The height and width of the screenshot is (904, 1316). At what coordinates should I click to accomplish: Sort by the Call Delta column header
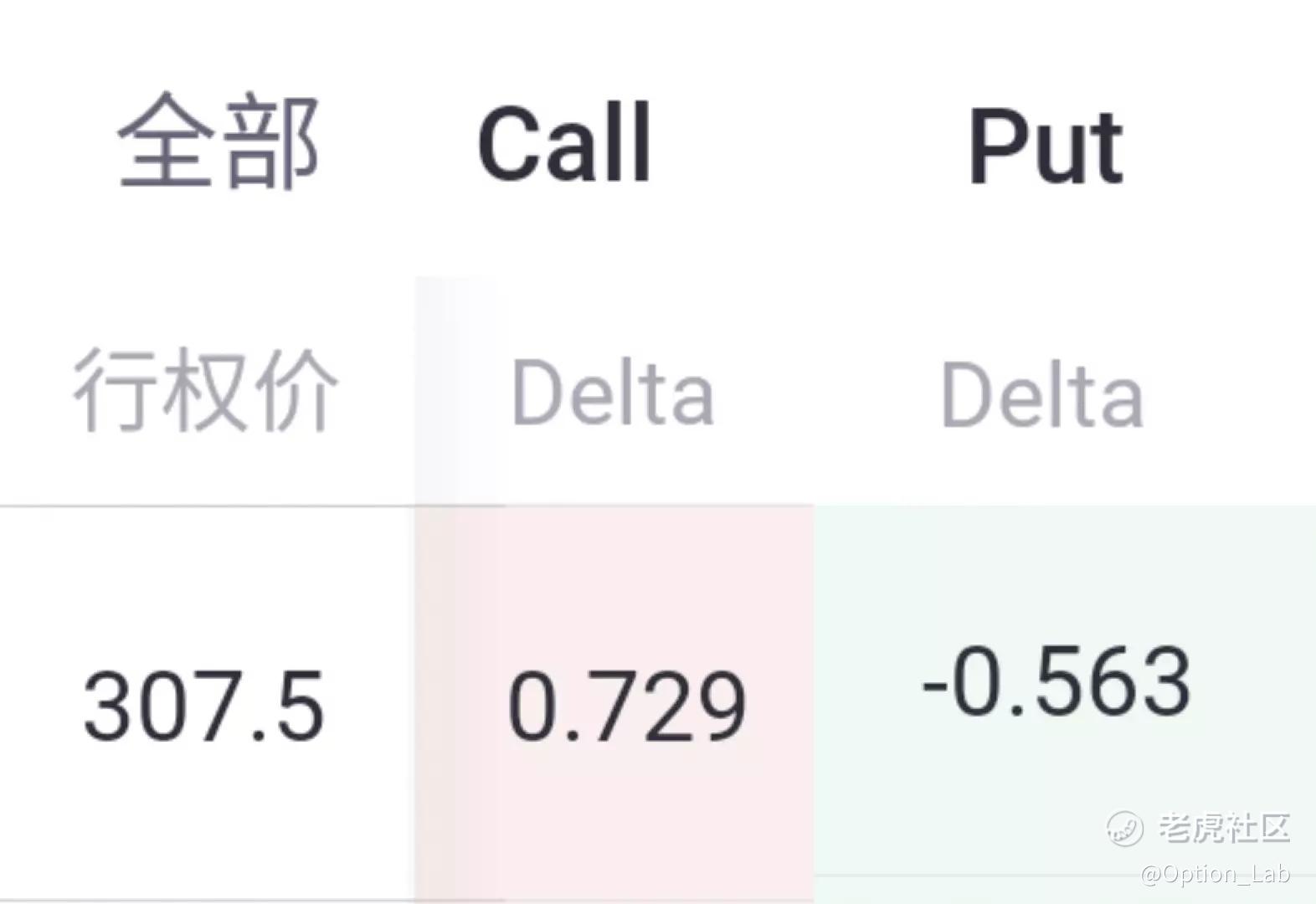point(613,392)
